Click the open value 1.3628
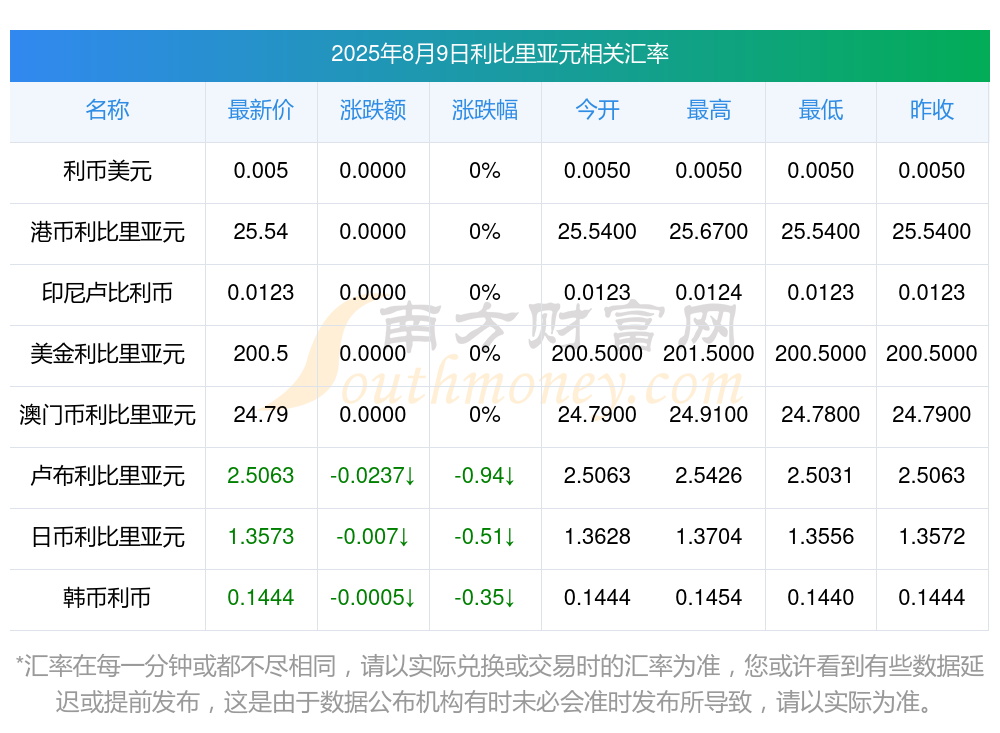The height and width of the screenshot is (733, 1000). (597, 537)
